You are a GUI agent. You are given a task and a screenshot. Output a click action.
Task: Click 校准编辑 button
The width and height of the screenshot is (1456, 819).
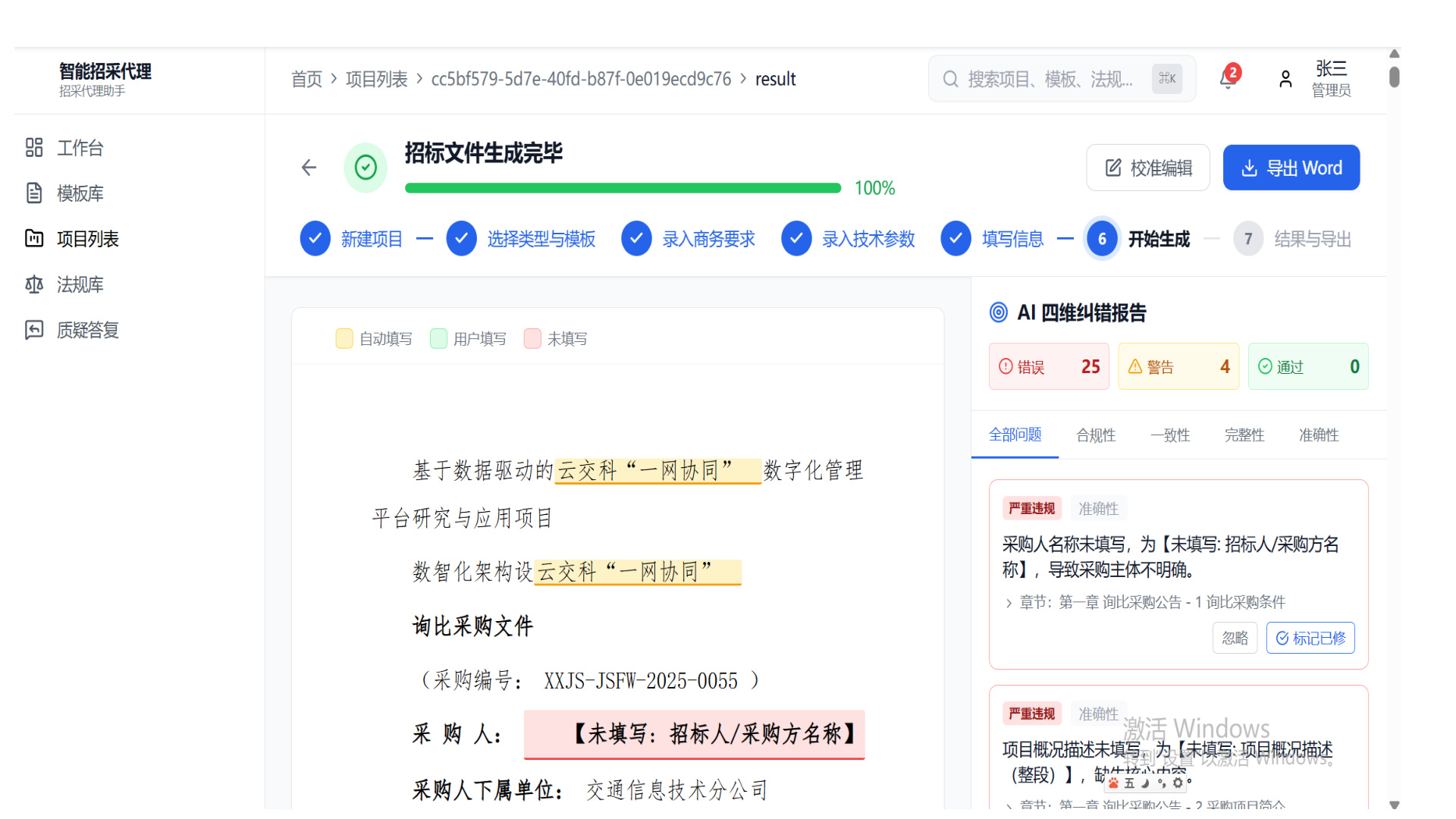(1148, 168)
